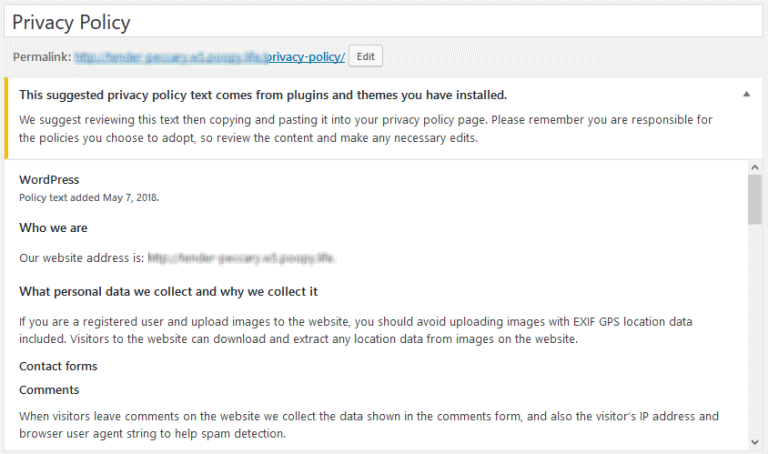Click the scrollbar up arrow

755,167
